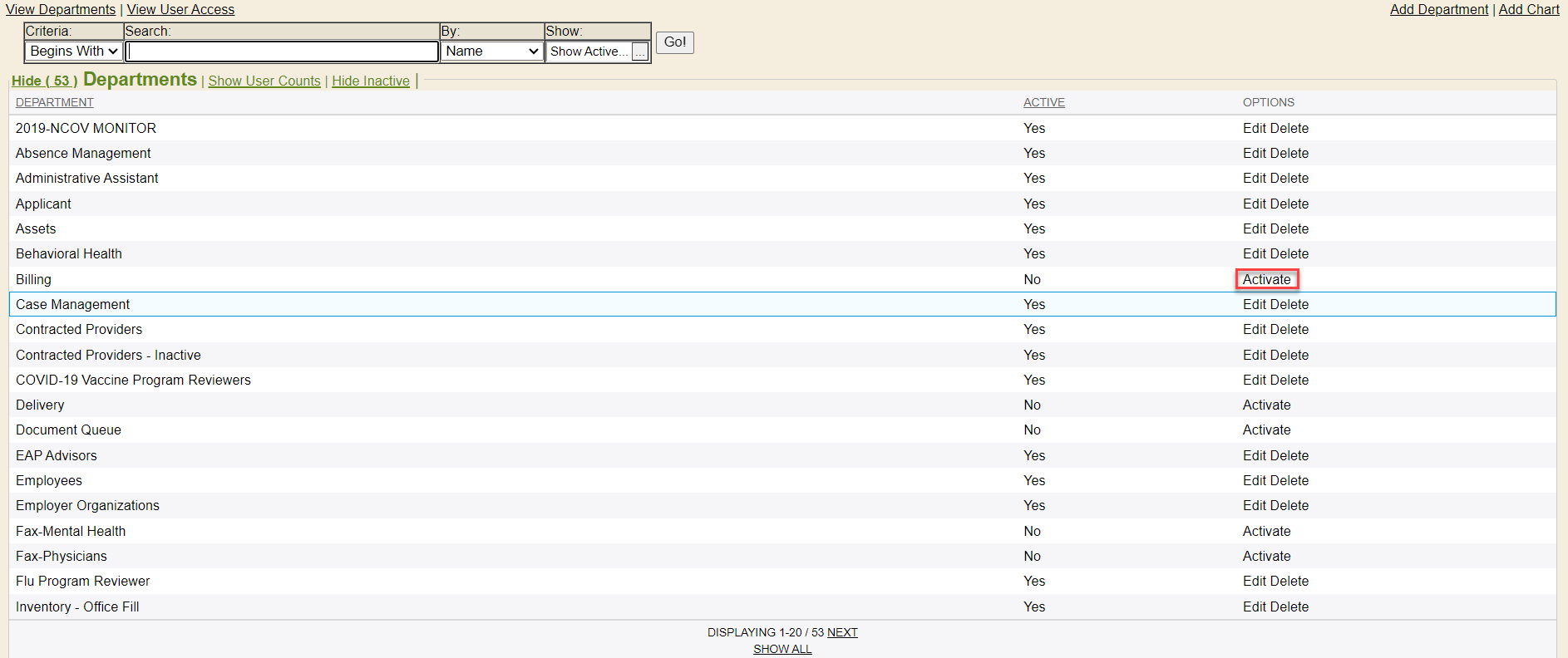Activate the Billing department
1568x658 pixels.
[x=1266, y=279]
